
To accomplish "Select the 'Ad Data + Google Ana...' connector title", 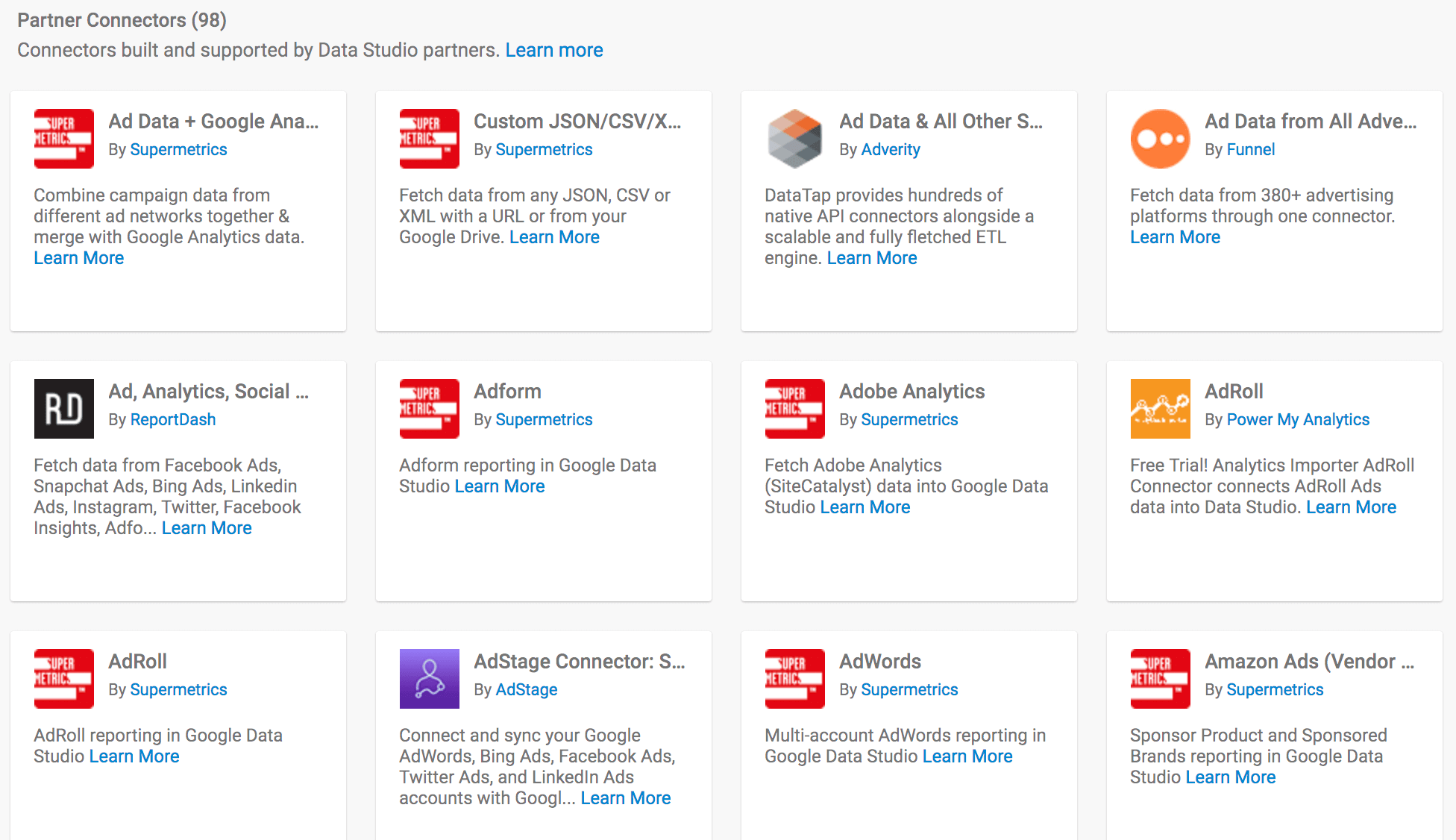I will click(213, 122).
